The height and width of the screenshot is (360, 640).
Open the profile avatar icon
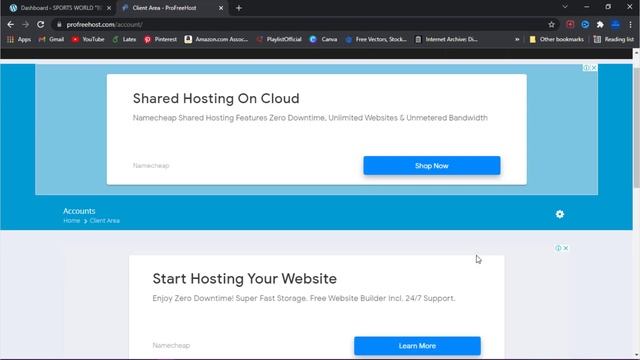616,24
